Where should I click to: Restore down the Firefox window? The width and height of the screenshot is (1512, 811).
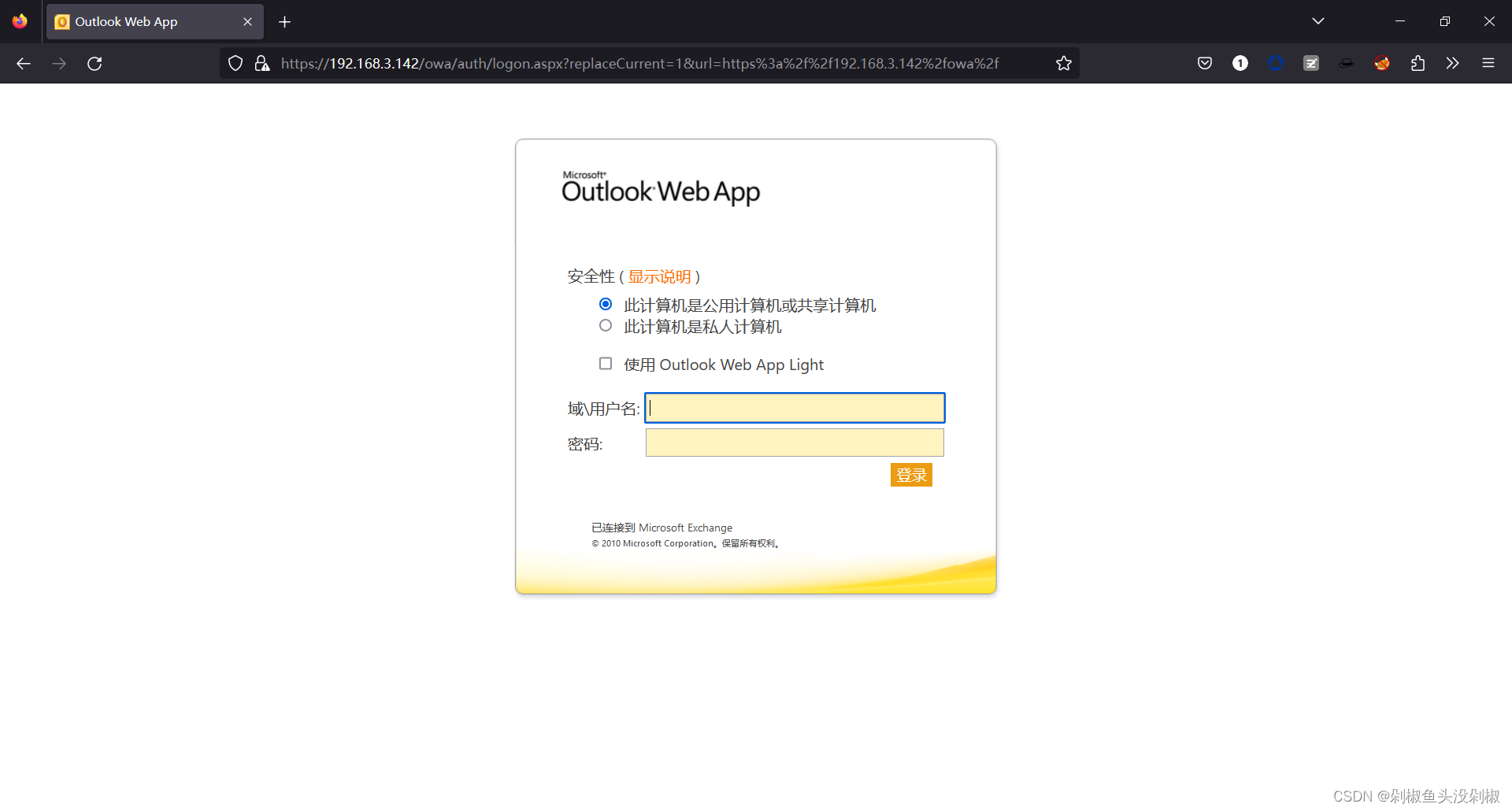[x=1444, y=21]
